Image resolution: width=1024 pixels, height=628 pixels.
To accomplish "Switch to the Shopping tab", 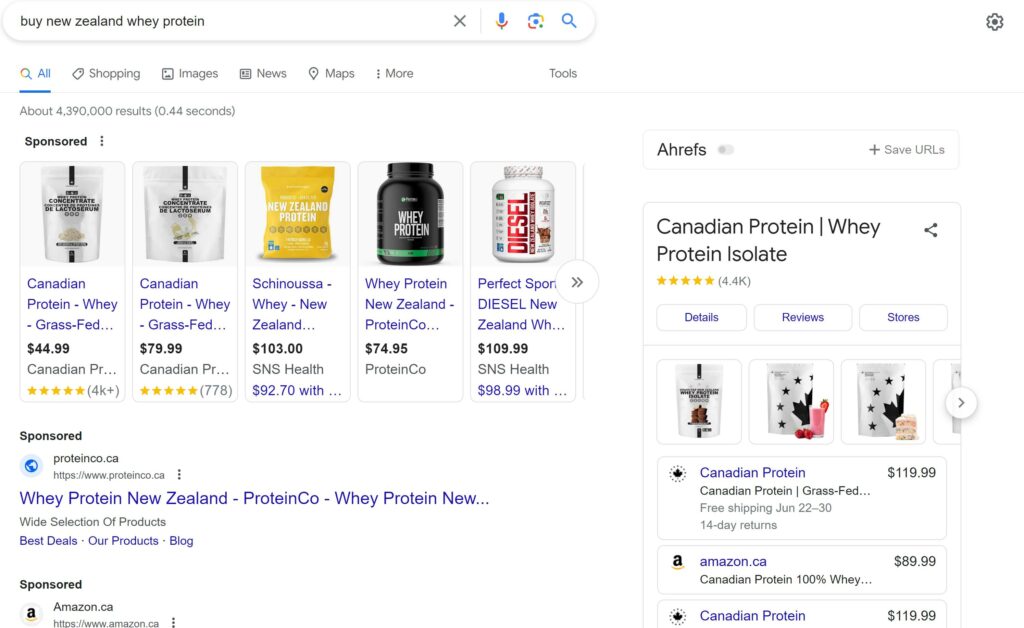I will click(x=105, y=73).
